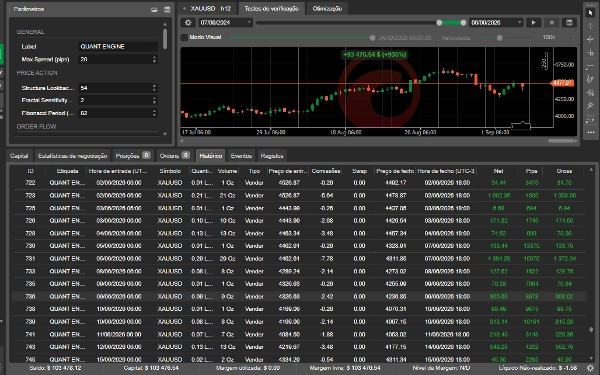Click the backtest period slider right handle
The width and height of the screenshot is (600, 375).
pos(463,23)
